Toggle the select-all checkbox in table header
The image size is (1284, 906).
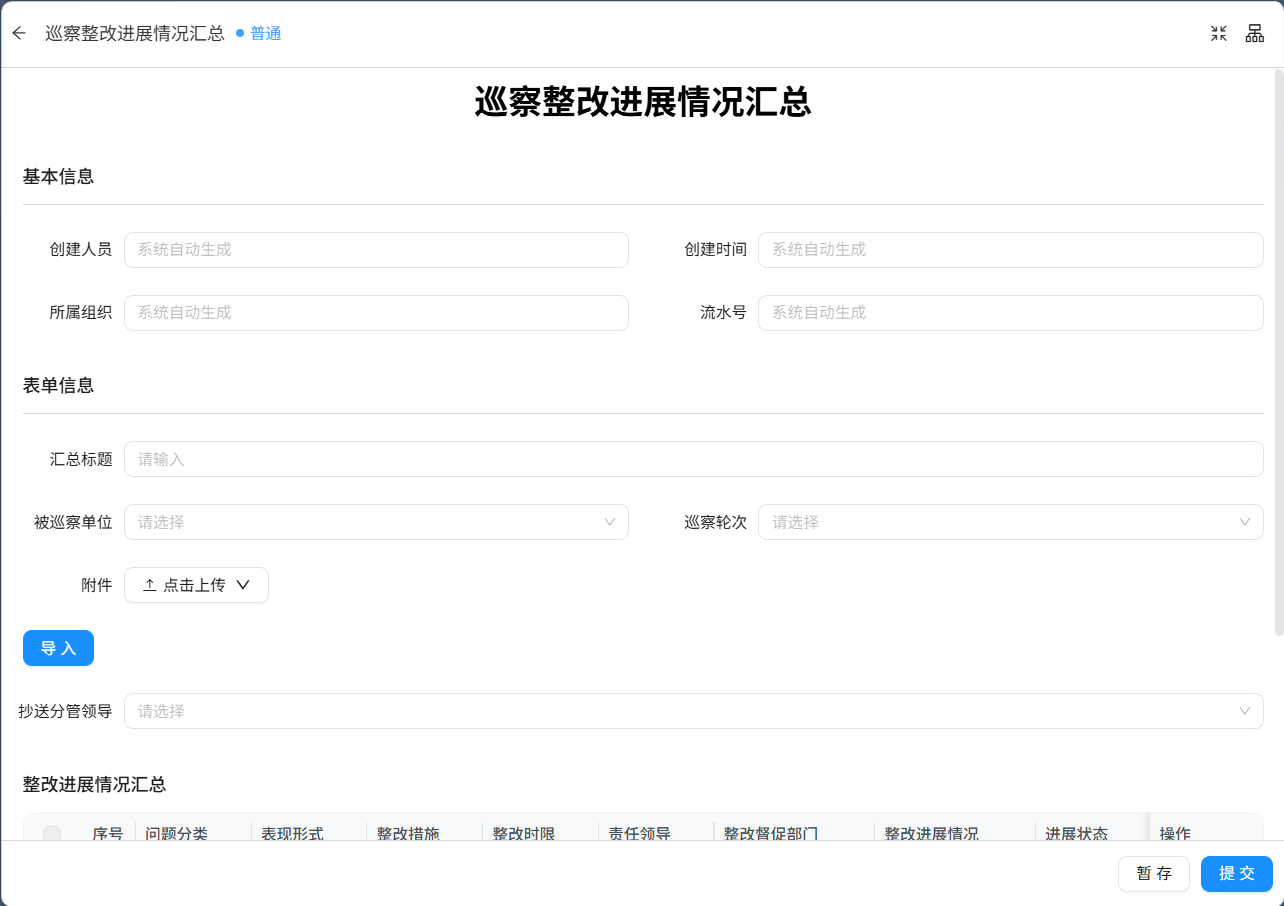52,834
